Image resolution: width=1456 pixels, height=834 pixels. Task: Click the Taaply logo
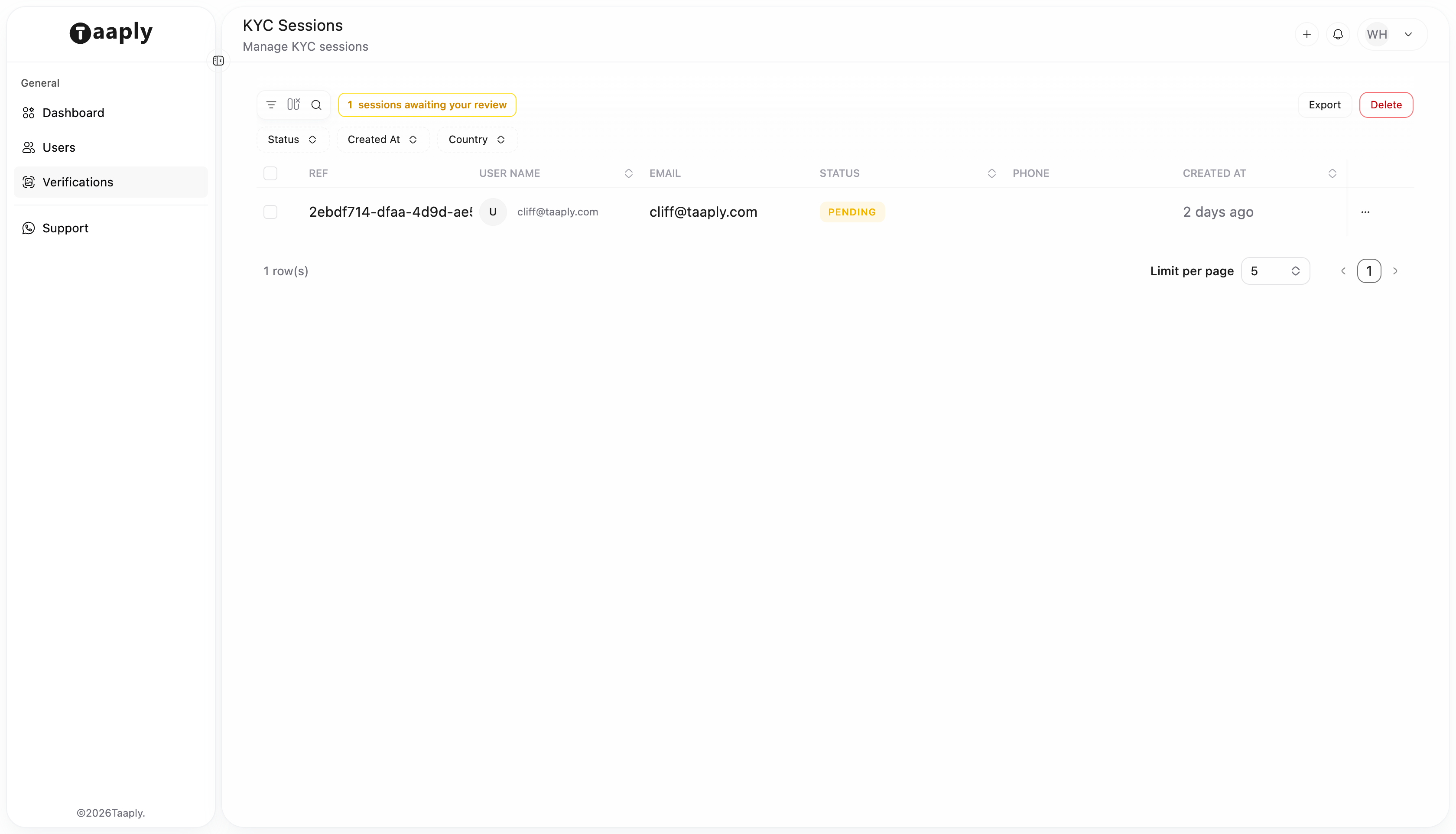tap(110, 33)
